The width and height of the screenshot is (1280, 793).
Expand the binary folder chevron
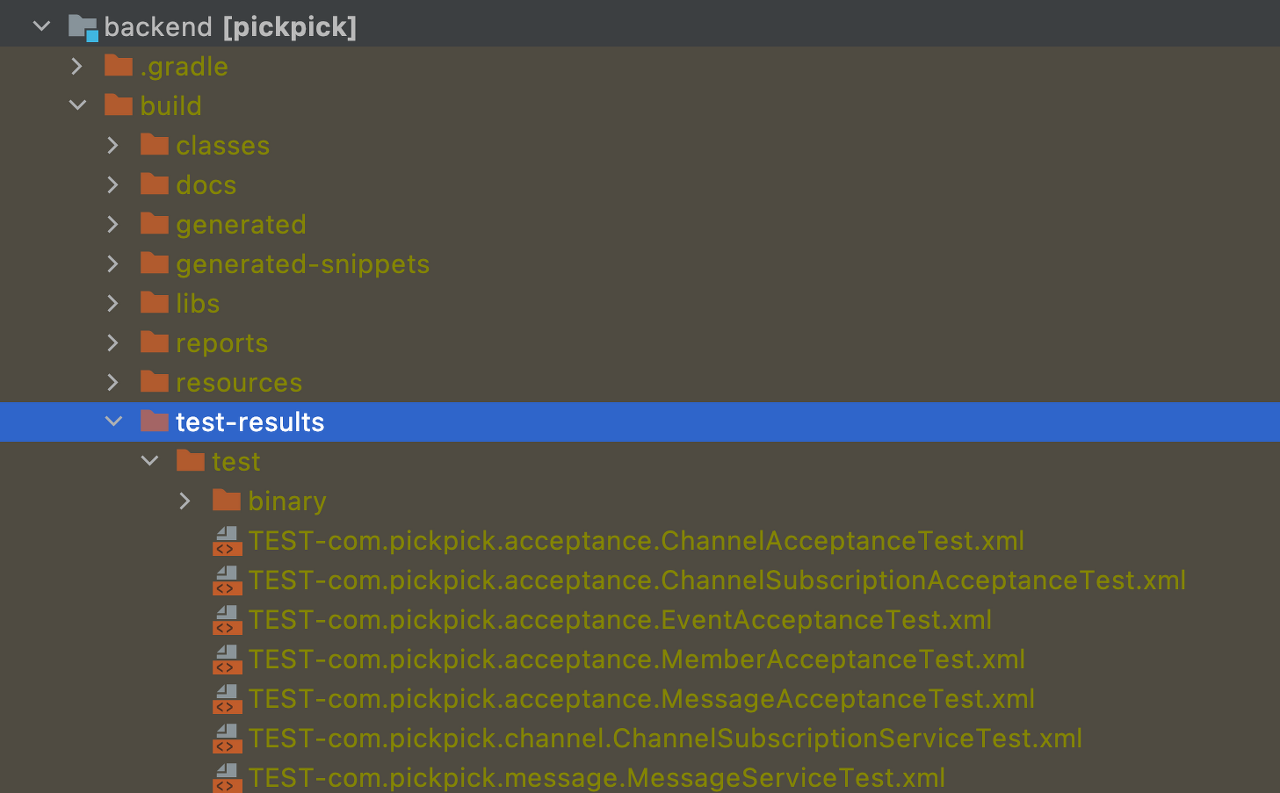[185, 501]
